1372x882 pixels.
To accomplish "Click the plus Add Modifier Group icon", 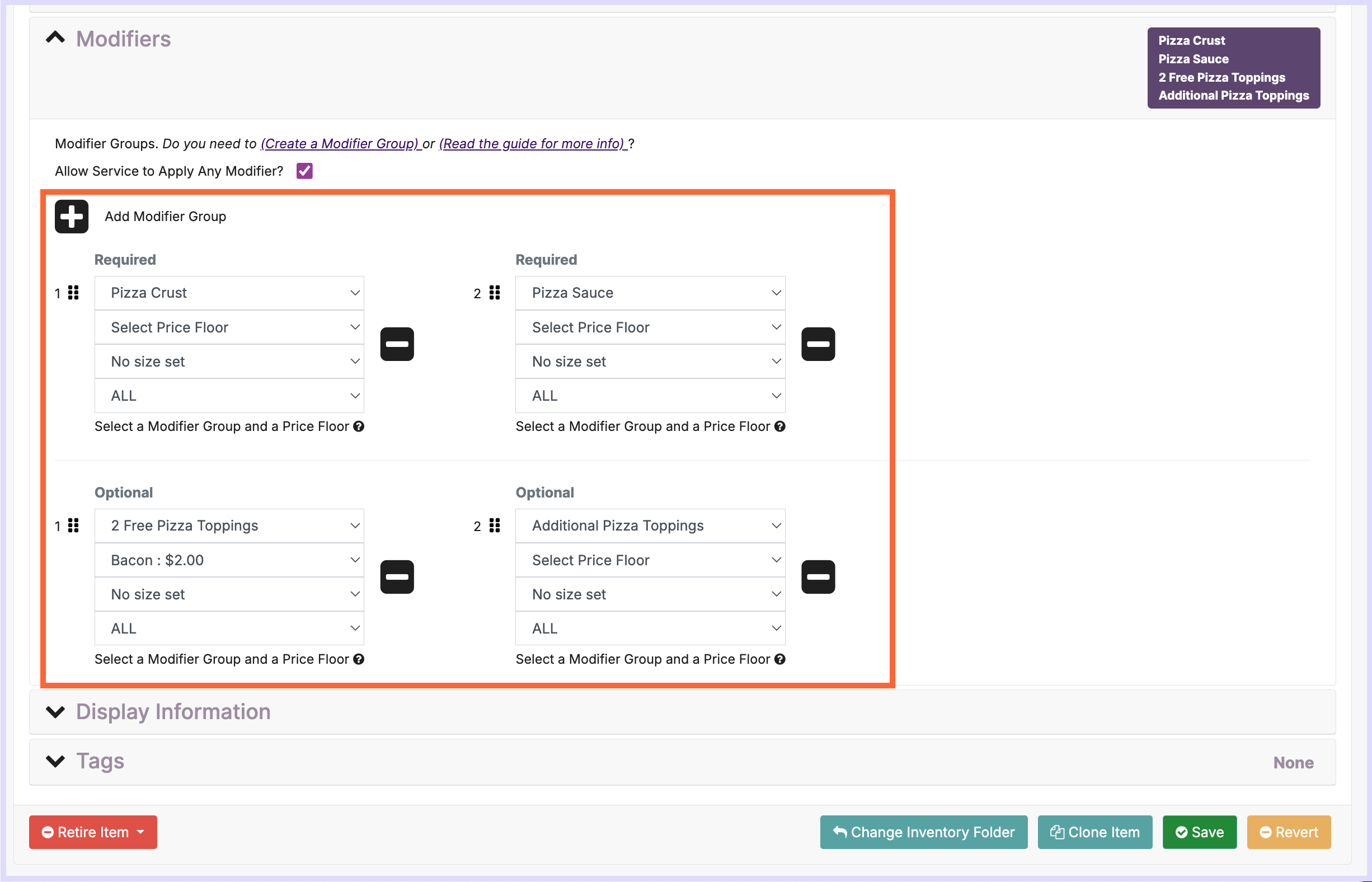I will click(72, 217).
